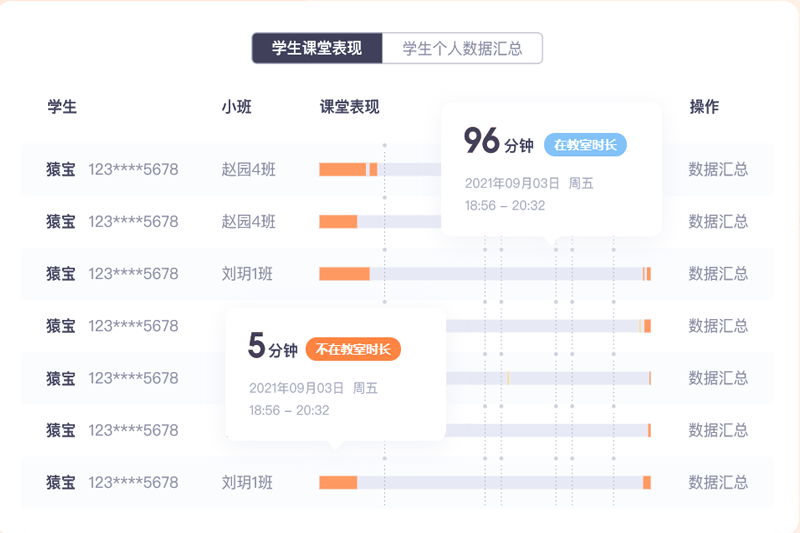
Task: Click orange end segment of third row's bar
Action: tap(648, 274)
